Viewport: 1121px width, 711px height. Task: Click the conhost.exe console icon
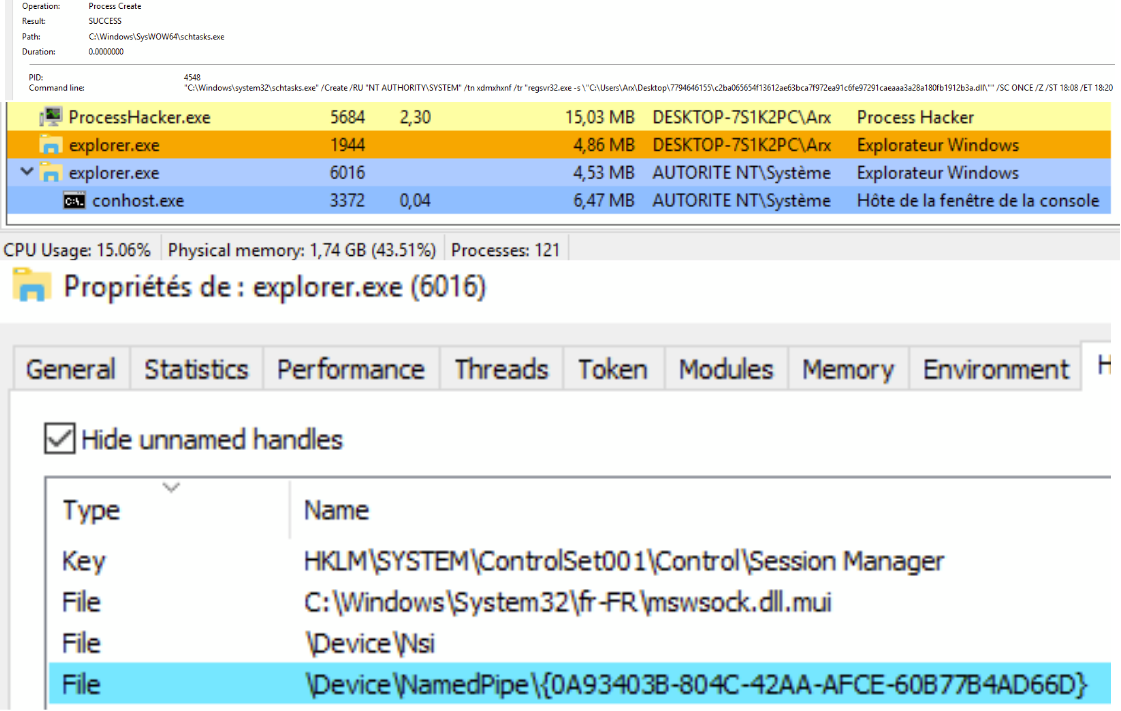(74, 201)
